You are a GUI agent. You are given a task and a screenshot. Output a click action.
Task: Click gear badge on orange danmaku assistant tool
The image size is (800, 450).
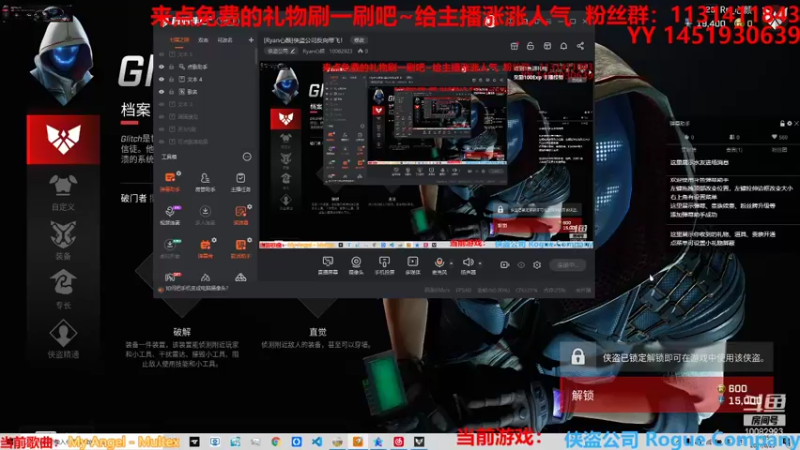179,173
